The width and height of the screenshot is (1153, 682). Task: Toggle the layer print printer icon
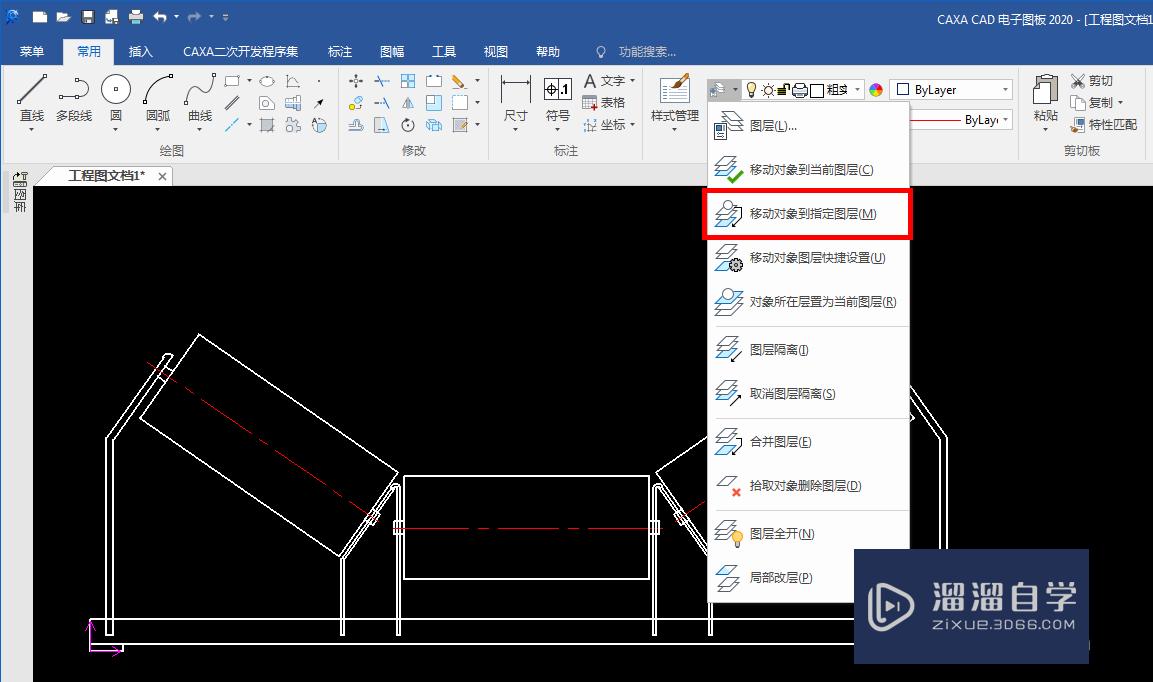[x=799, y=90]
